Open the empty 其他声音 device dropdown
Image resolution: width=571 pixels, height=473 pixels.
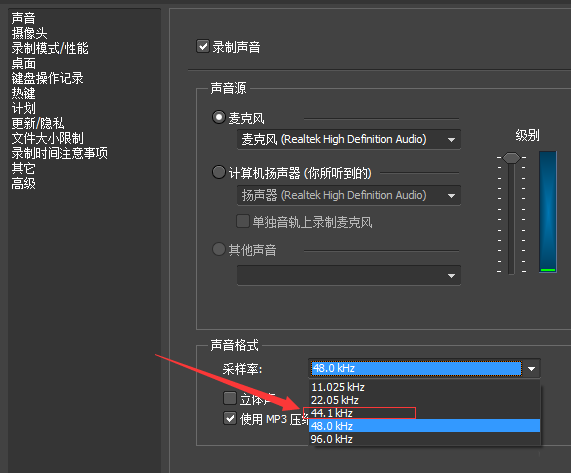pyautogui.click(x=349, y=275)
